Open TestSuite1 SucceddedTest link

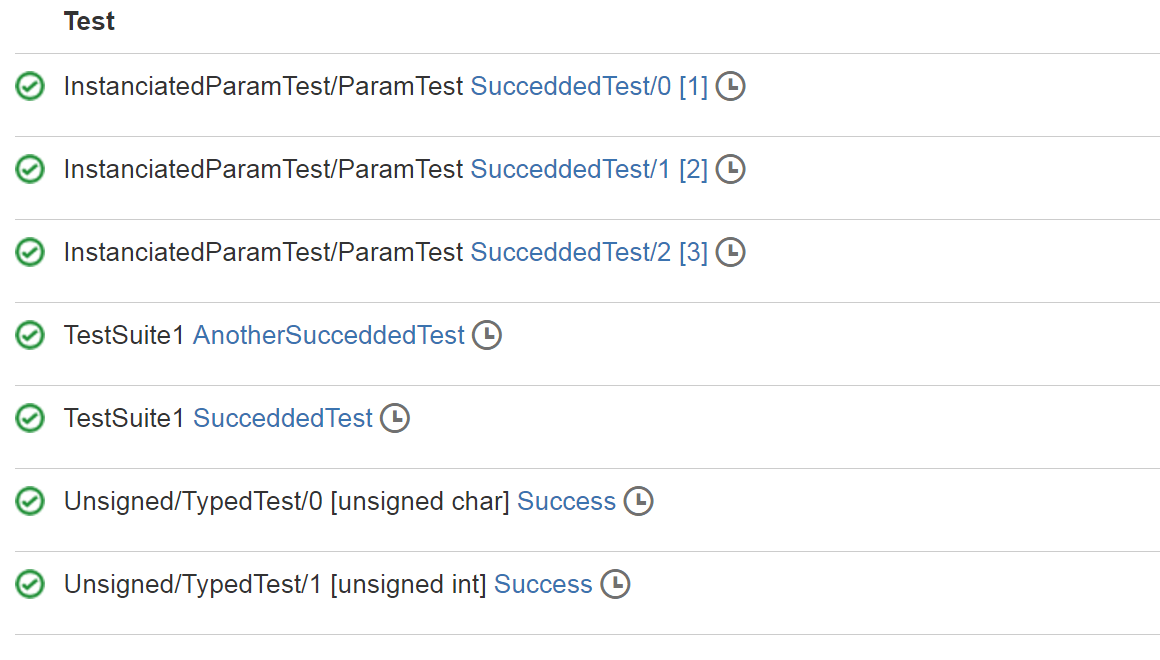click(283, 418)
